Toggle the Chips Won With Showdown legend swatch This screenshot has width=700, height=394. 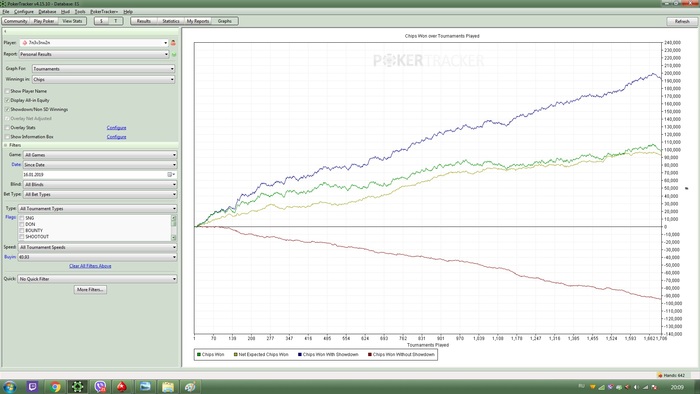pyautogui.click(x=300, y=355)
